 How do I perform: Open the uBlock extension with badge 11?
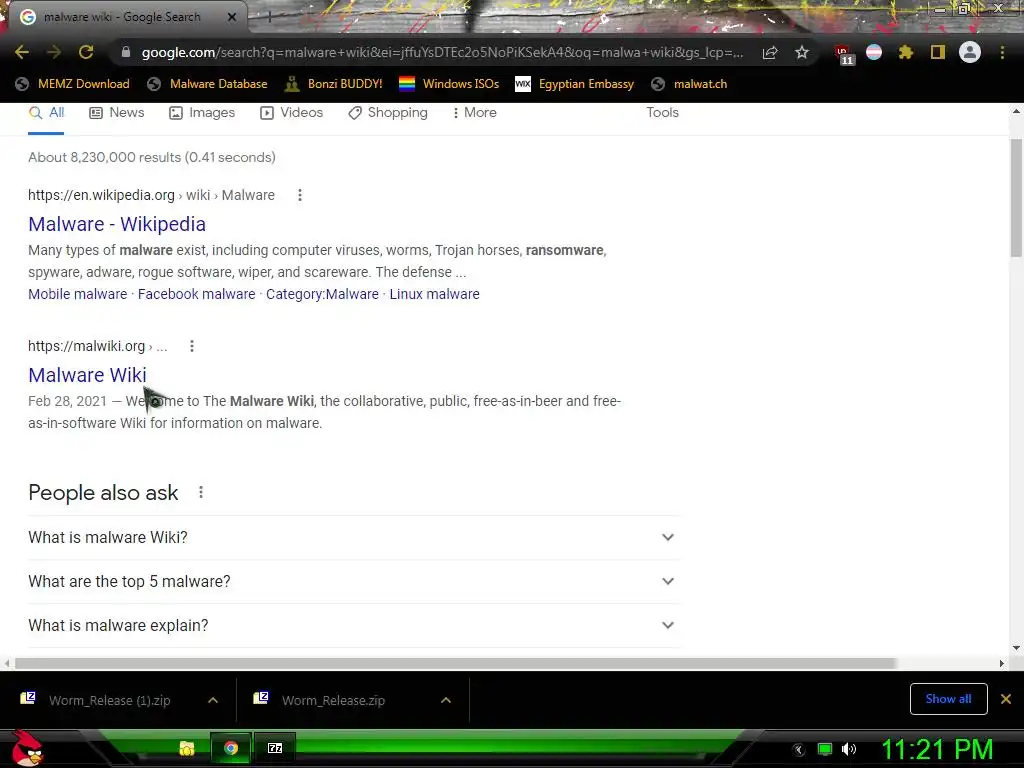coord(844,55)
